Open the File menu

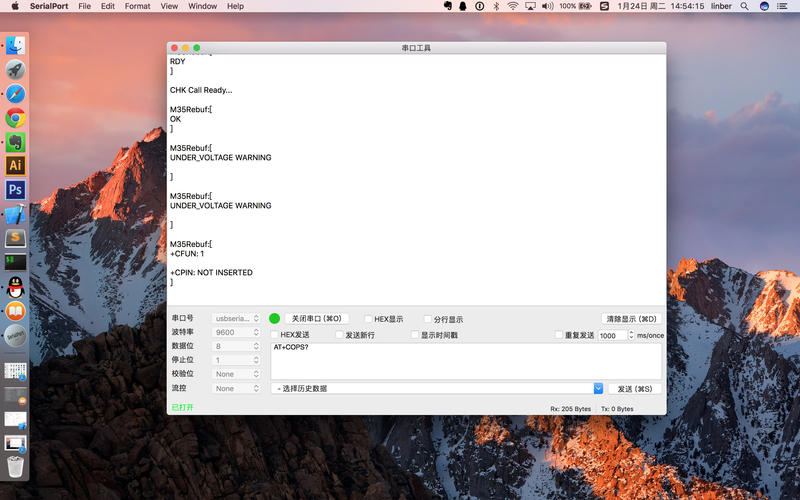85,6
